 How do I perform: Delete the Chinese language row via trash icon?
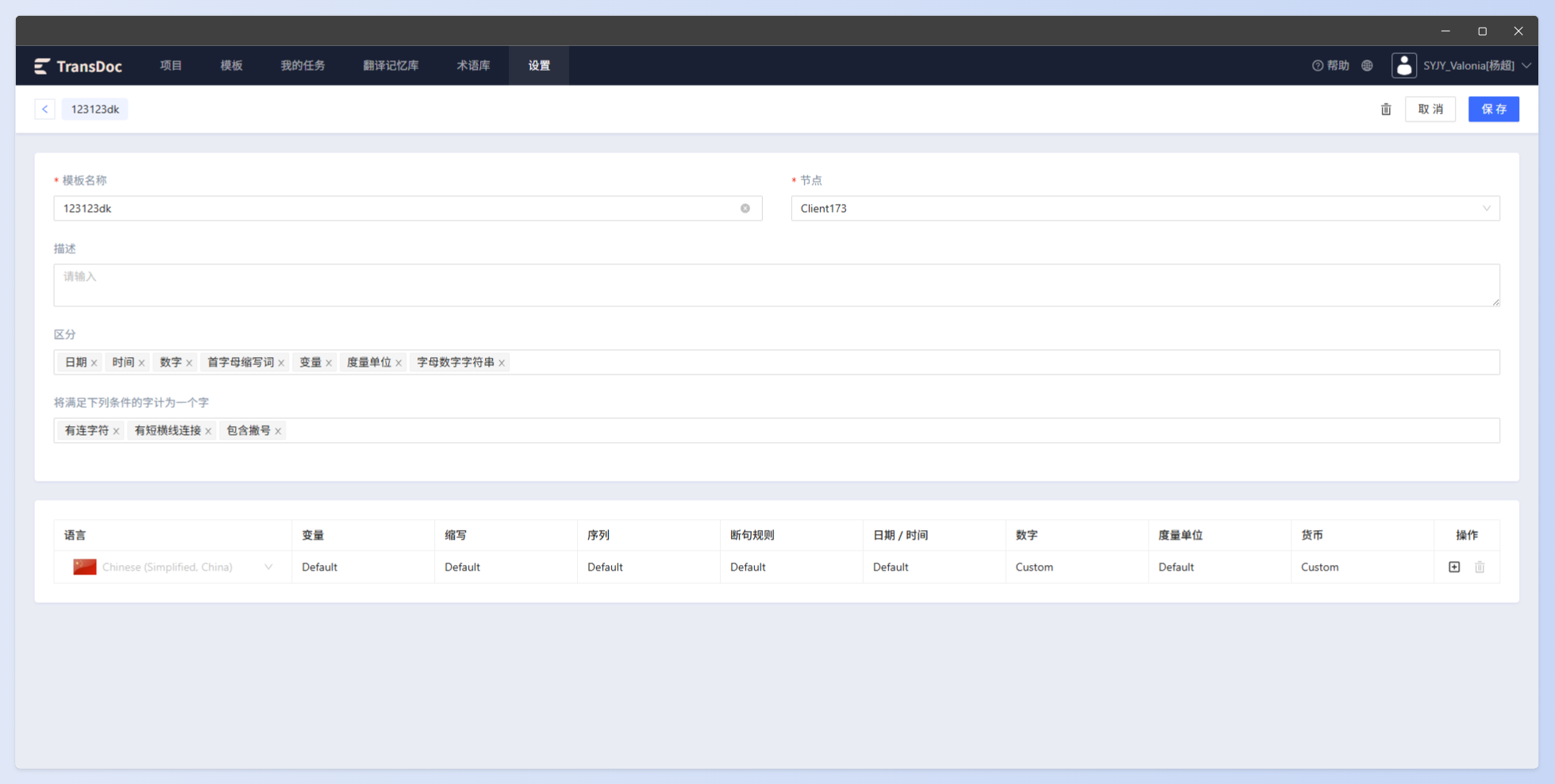pyautogui.click(x=1480, y=567)
